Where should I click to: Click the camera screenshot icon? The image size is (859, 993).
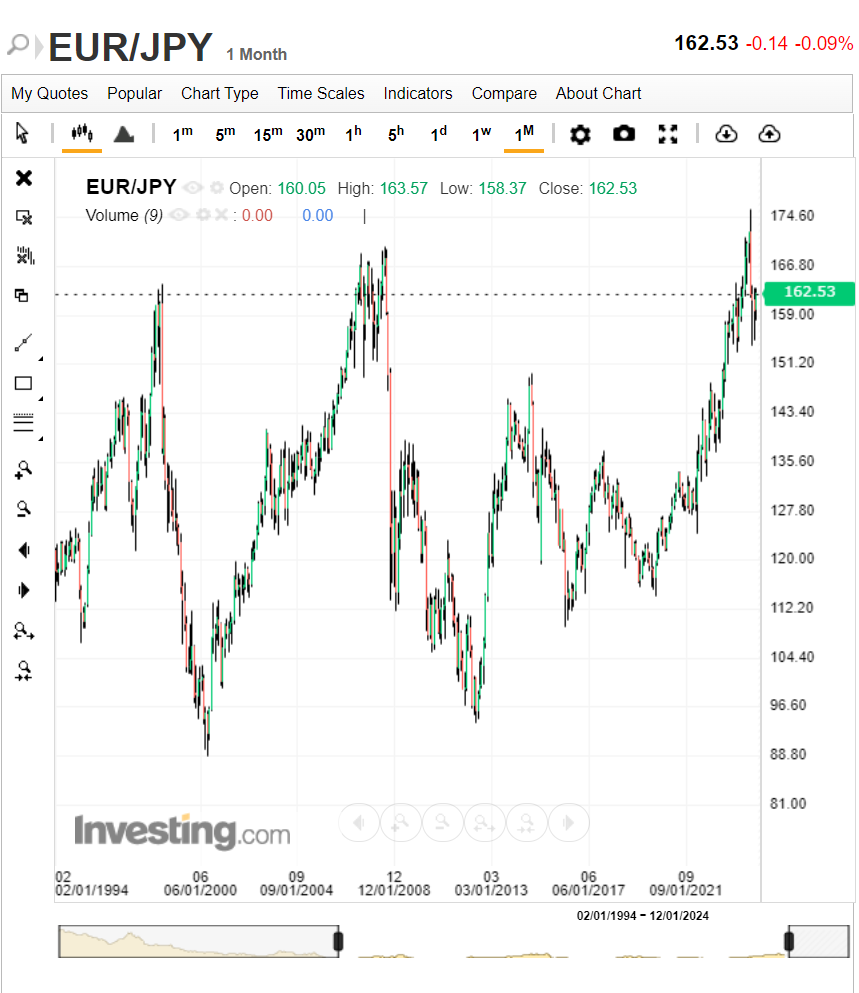623,134
